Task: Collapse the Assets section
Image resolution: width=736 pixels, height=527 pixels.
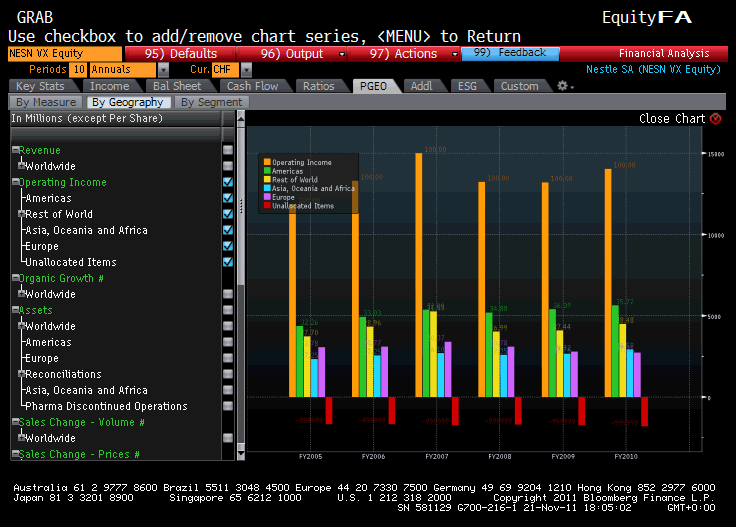Action: (15, 311)
